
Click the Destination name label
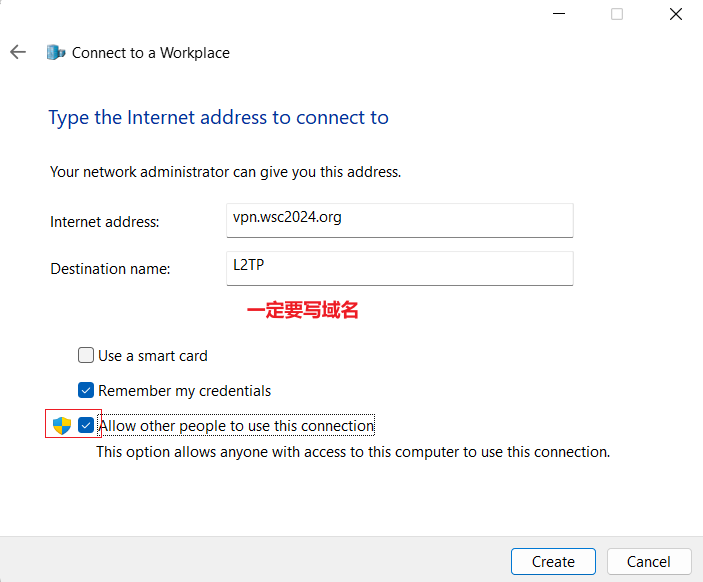(x=110, y=269)
